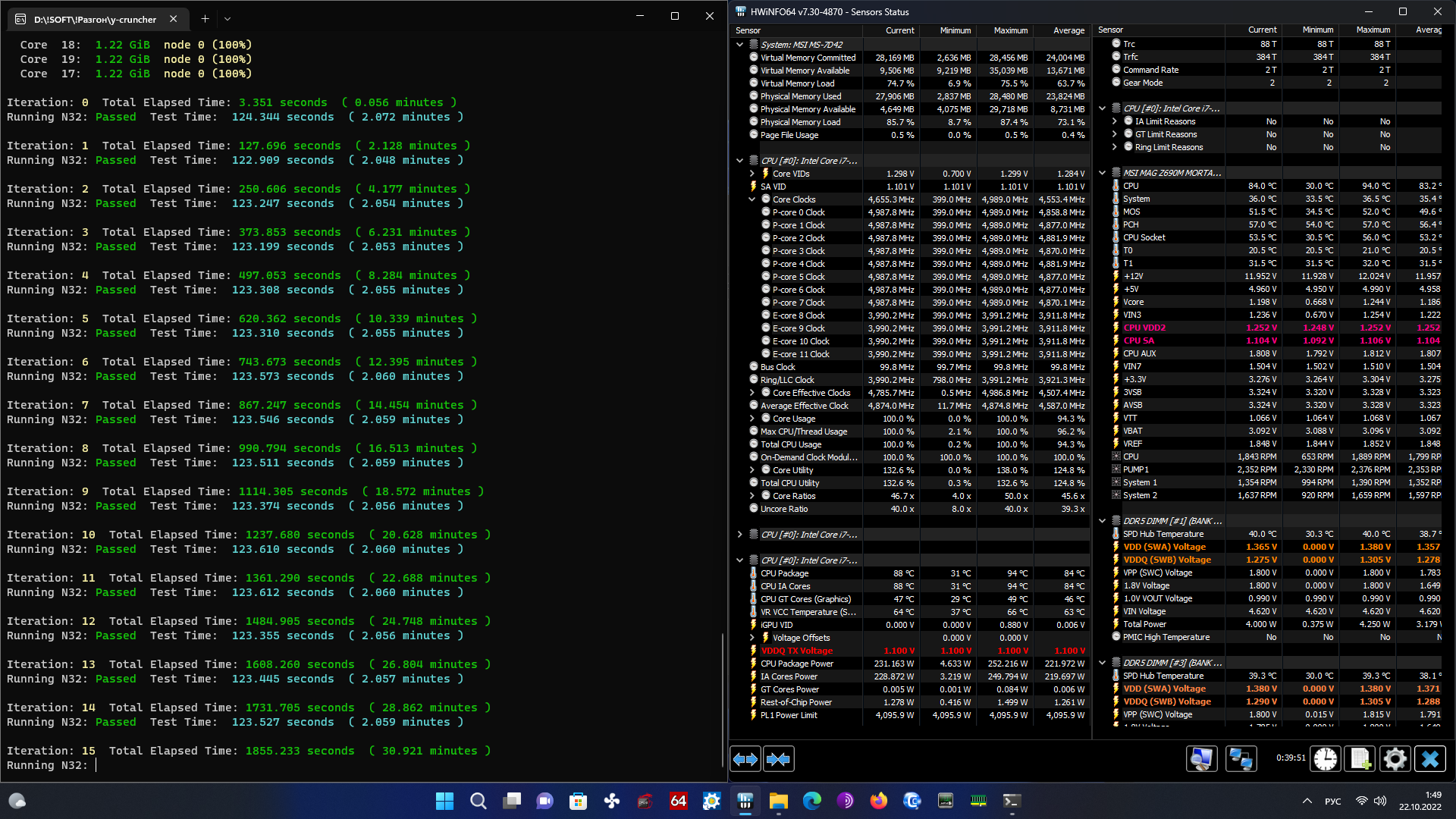Collapse the System: MSI MS-7D42 group
1456x819 pixels.
(739, 45)
